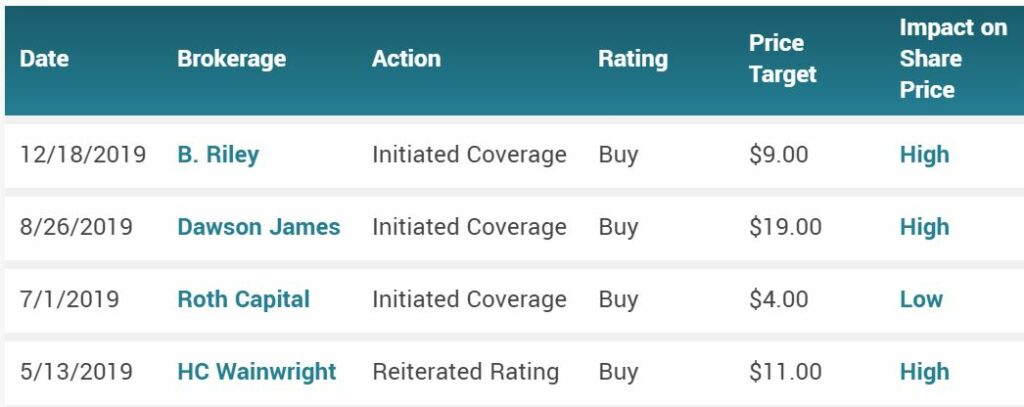Viewport: 1024px width, 407px height.
Task: Sort by the Price Target column header
Action: (x=783, y=59)
